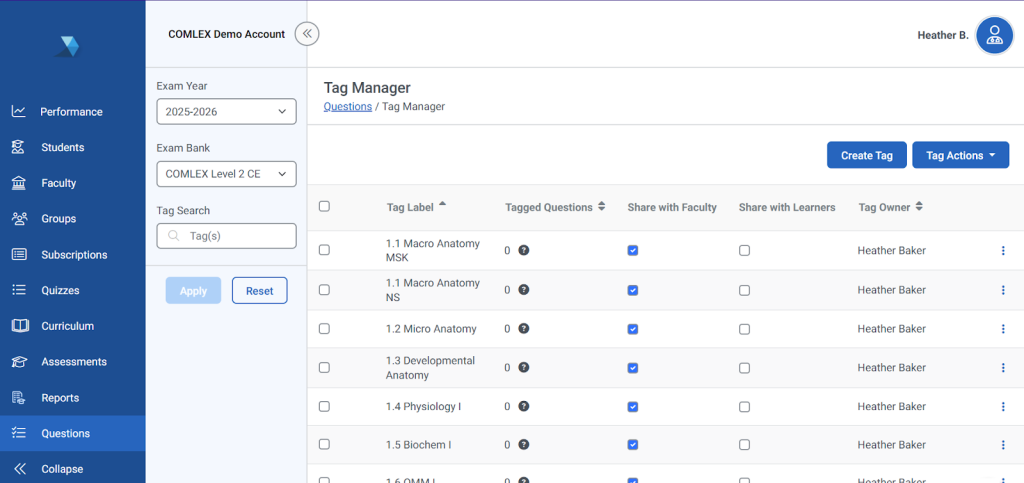Viewport: 1024px width, 483px height.
Task: Sort by Tag Owner column
Action: click(919, 207)
